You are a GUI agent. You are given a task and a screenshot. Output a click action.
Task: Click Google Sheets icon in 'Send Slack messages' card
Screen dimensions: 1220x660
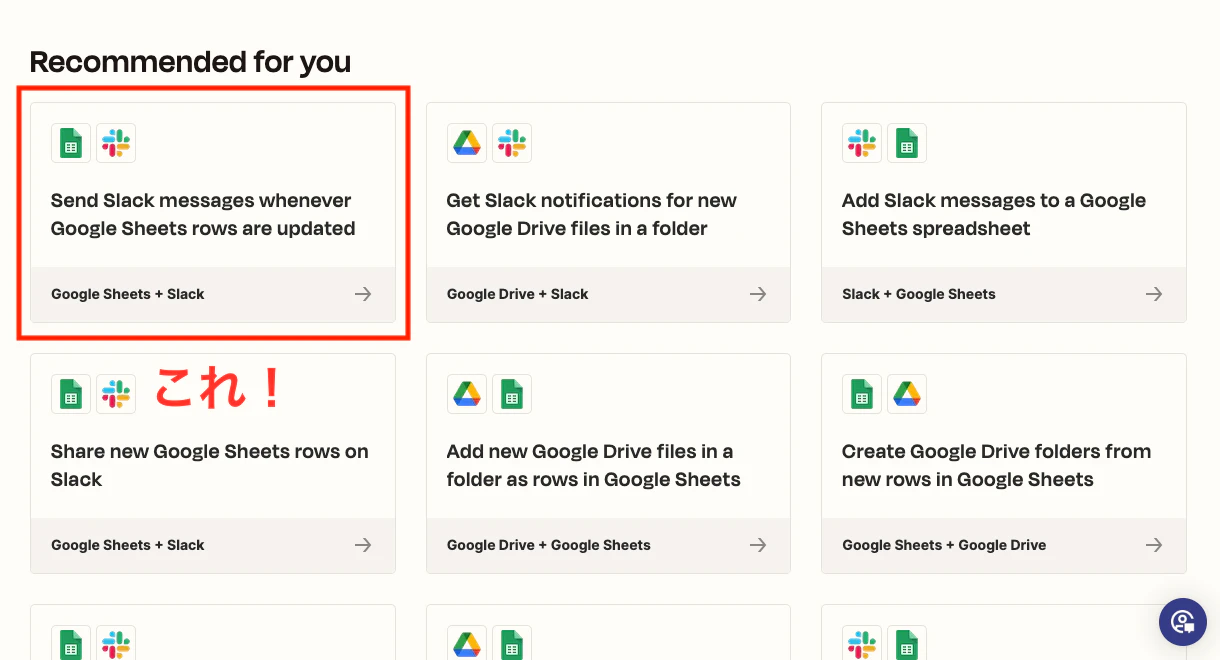(x=71, y=143)
